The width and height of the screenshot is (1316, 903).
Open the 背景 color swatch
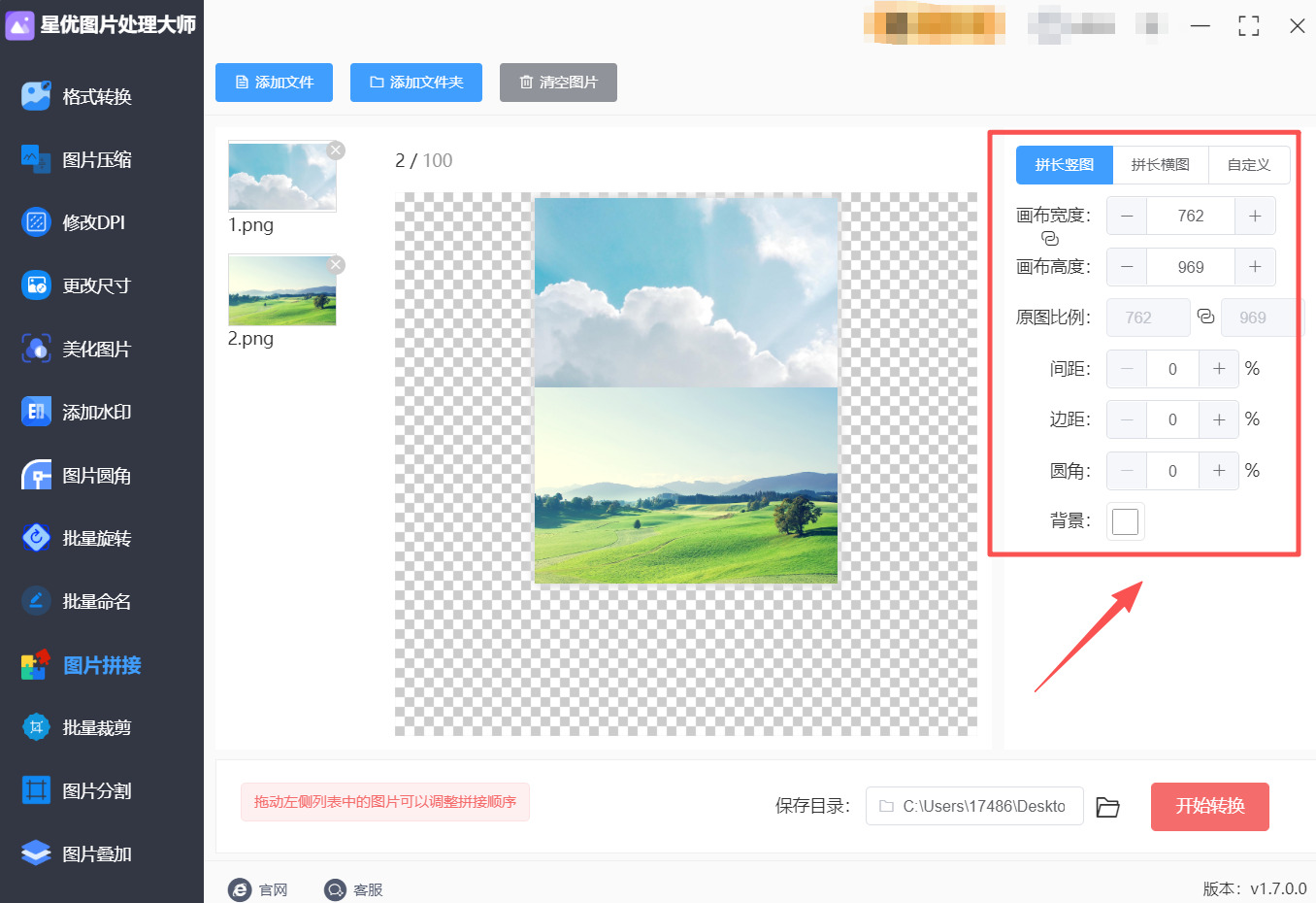pos(1126,521)
